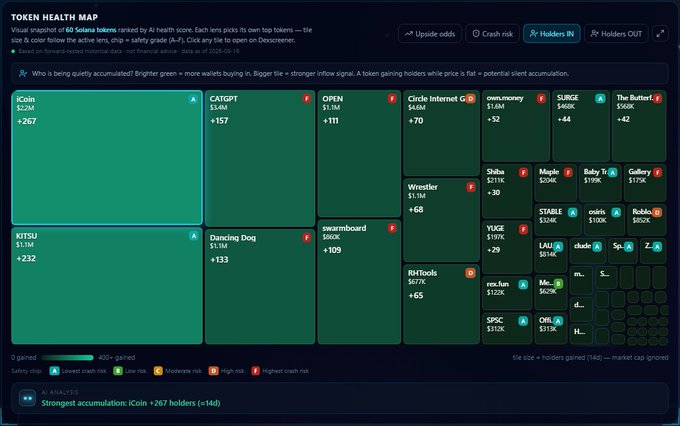This screenshot has height=426, width=680.
Task: Click the F safety chip on Wrestler
Action: click(x=471, y=187)
